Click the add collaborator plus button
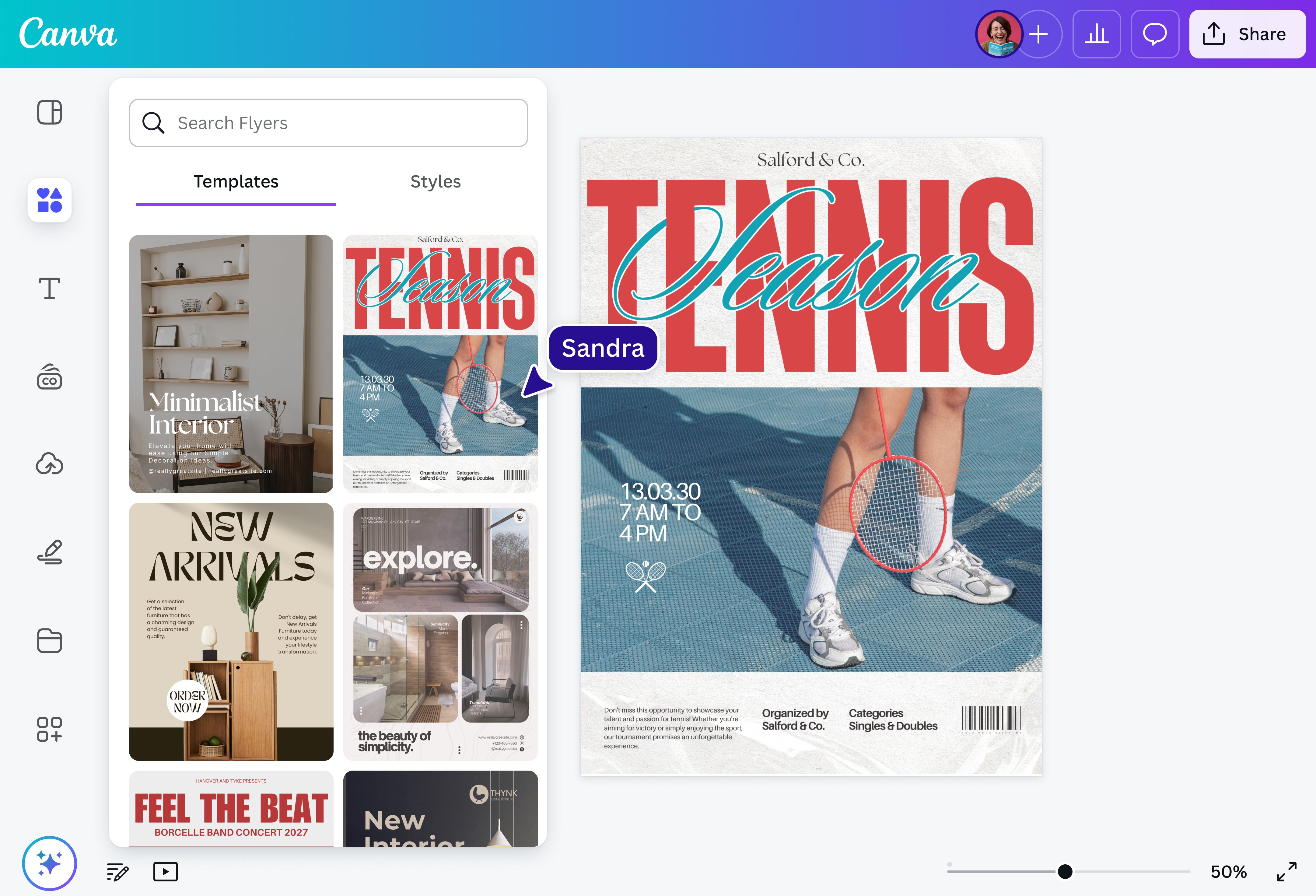 (x=1038, y=34)
